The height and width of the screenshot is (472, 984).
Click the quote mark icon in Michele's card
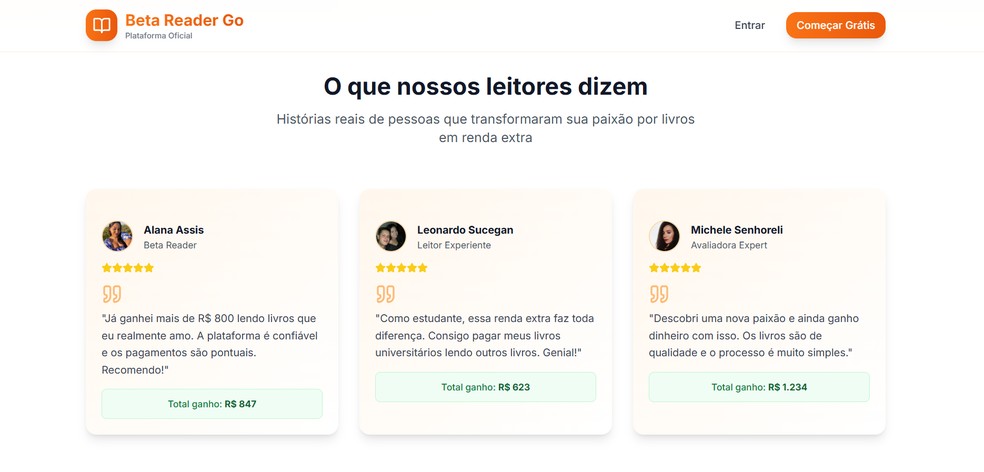(659, 294)
